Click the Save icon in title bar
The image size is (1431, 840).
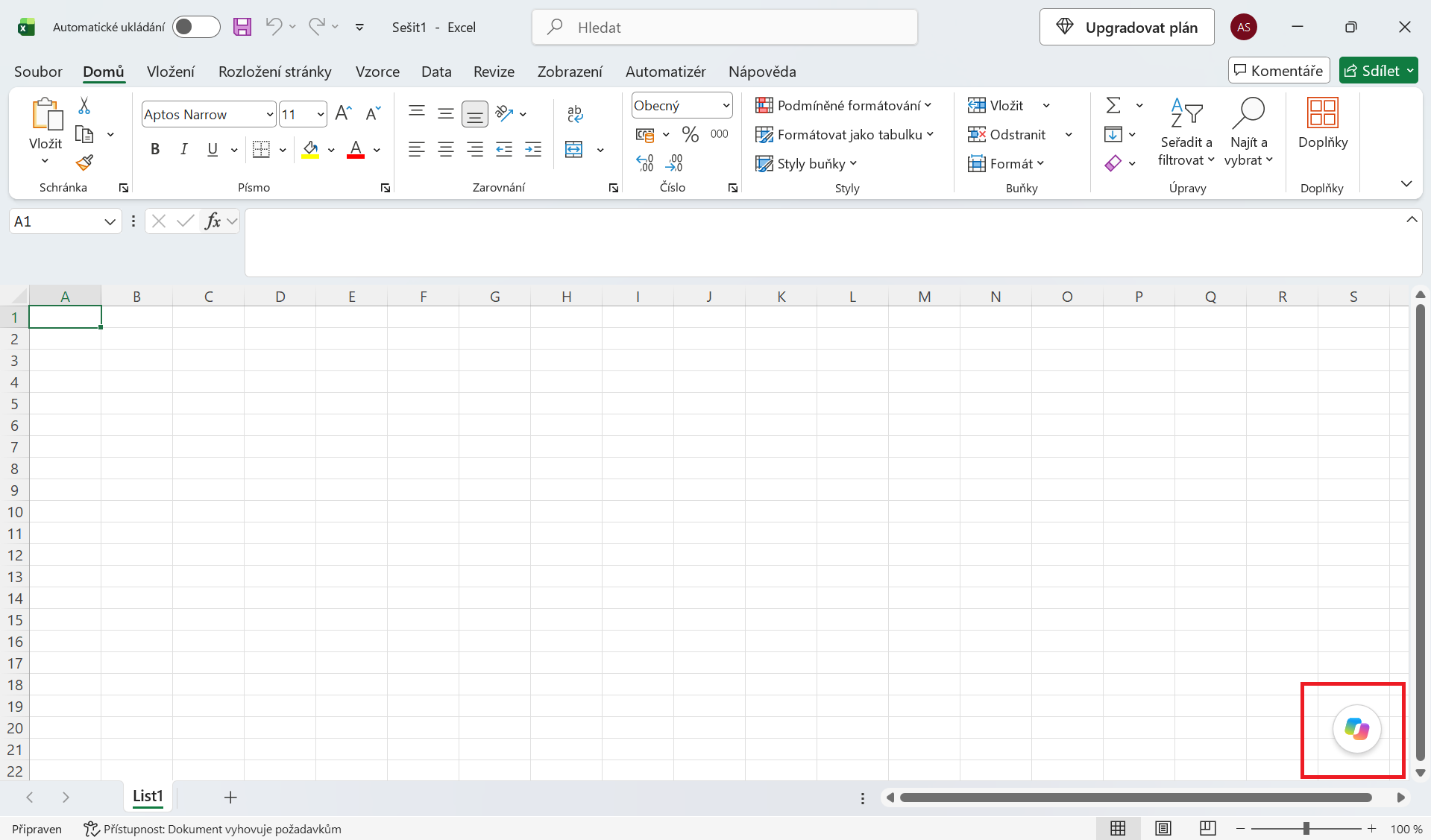[x=242, y=28]
